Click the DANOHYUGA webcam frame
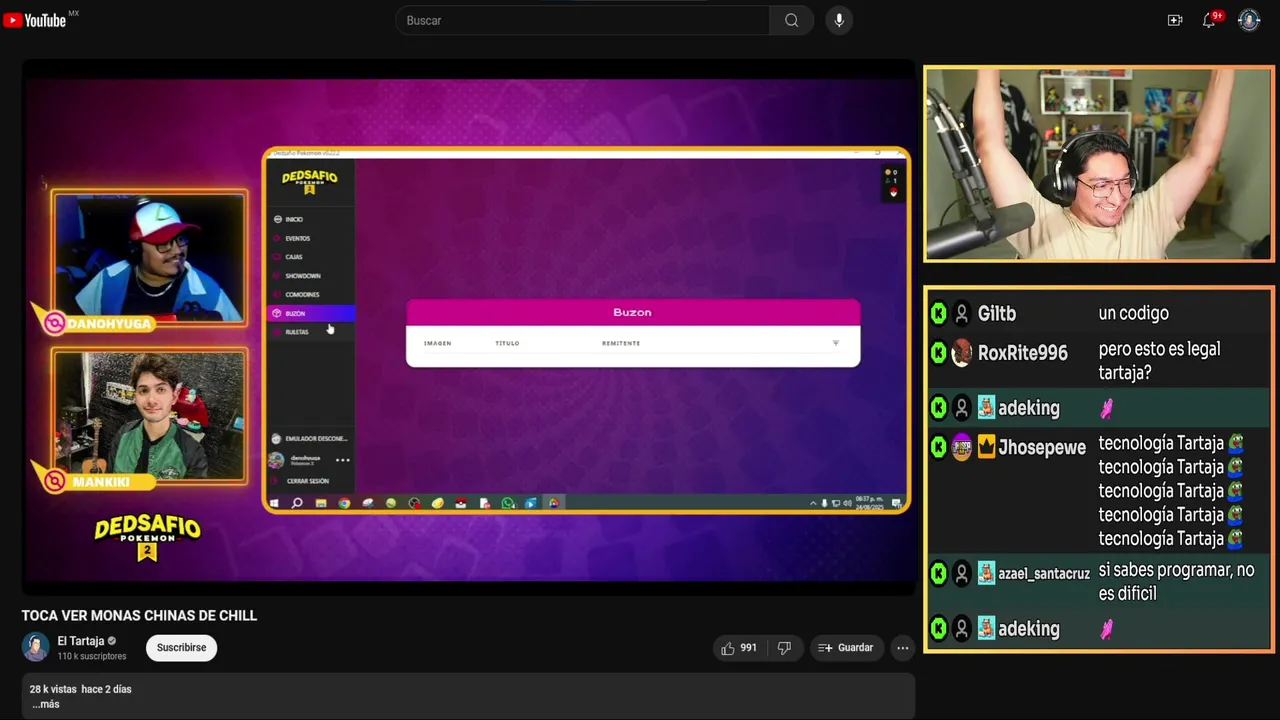The width and height of the screenshot is (1280, 720). pyautogui.click(x=149, y=260)
